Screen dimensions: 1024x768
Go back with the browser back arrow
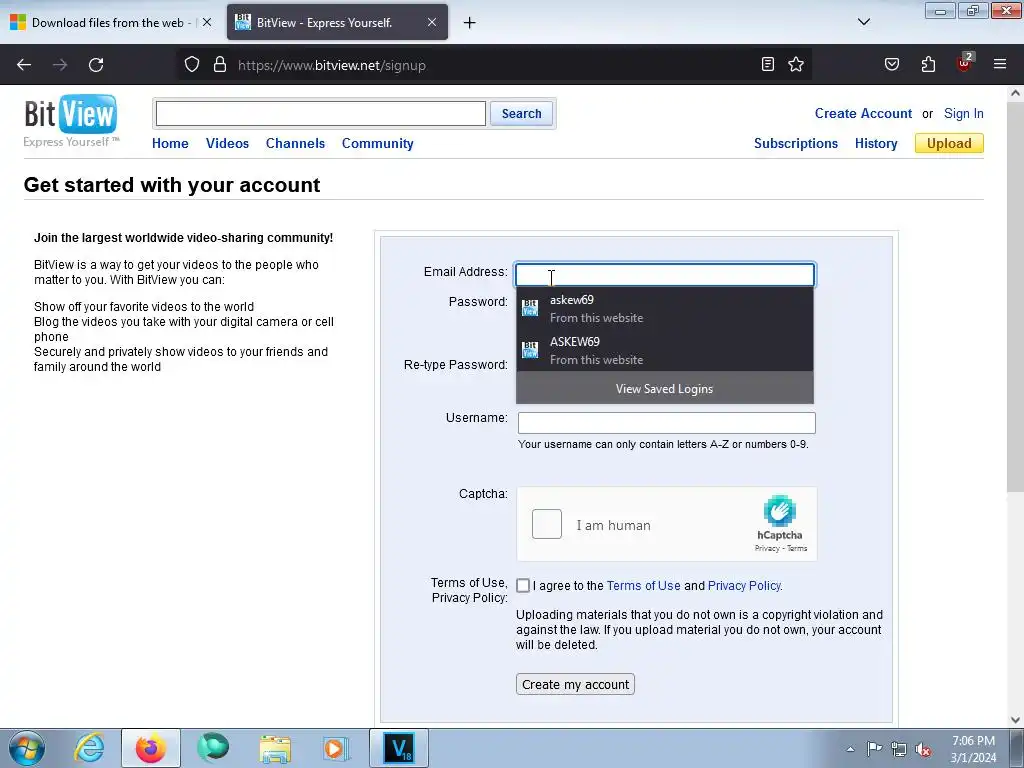tap(24, 65)
